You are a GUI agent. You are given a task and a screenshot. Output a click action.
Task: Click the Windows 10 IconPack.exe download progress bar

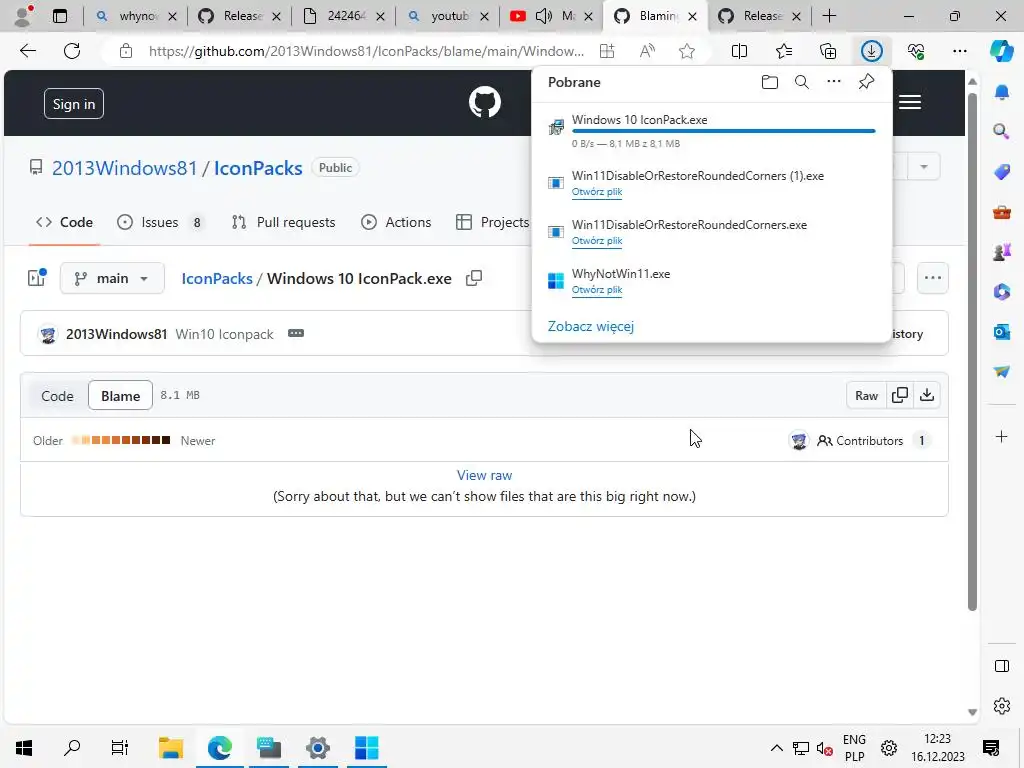723,131
